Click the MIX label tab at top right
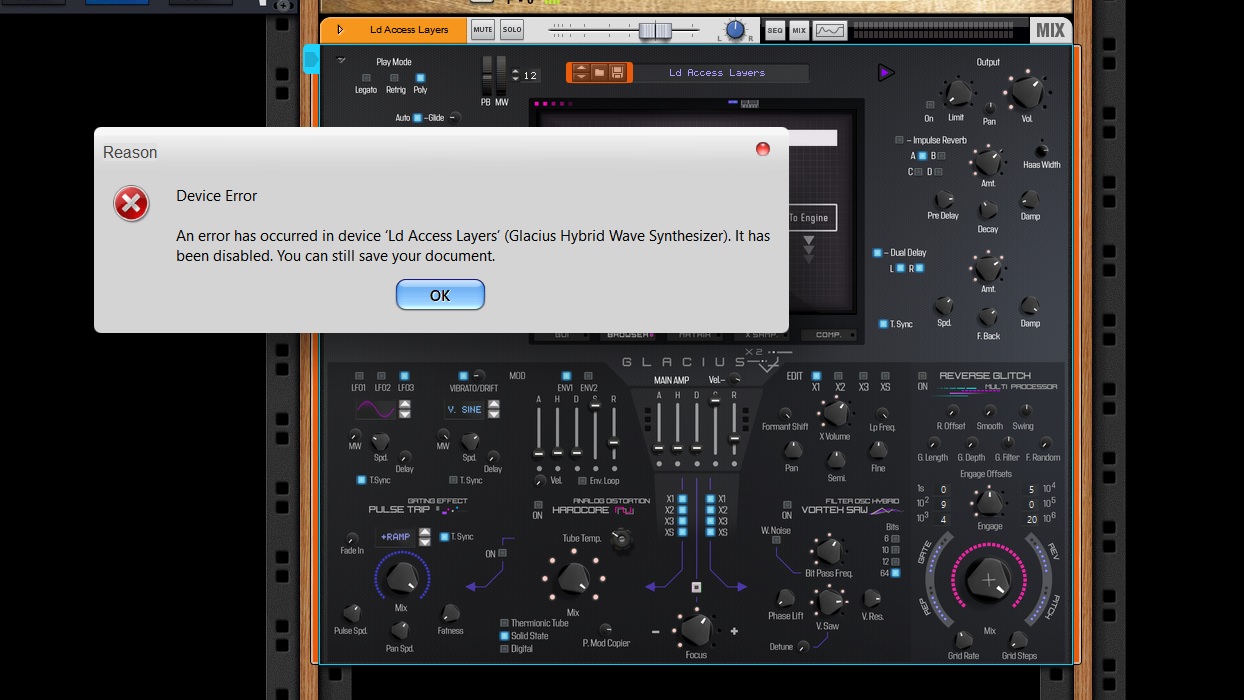The width and height of the screenshot is (1244, 700). tap(1050, 30)
